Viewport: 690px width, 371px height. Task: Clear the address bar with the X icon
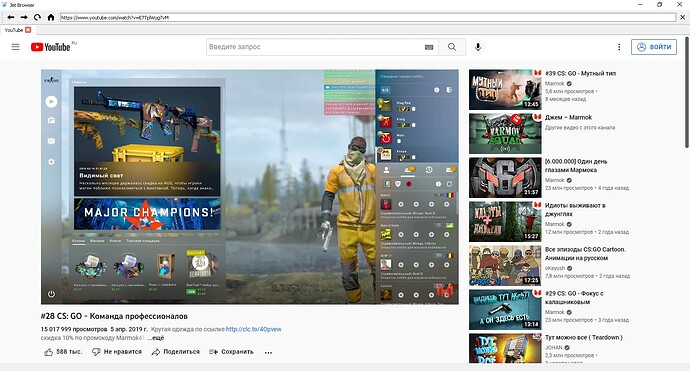(683, 17)
